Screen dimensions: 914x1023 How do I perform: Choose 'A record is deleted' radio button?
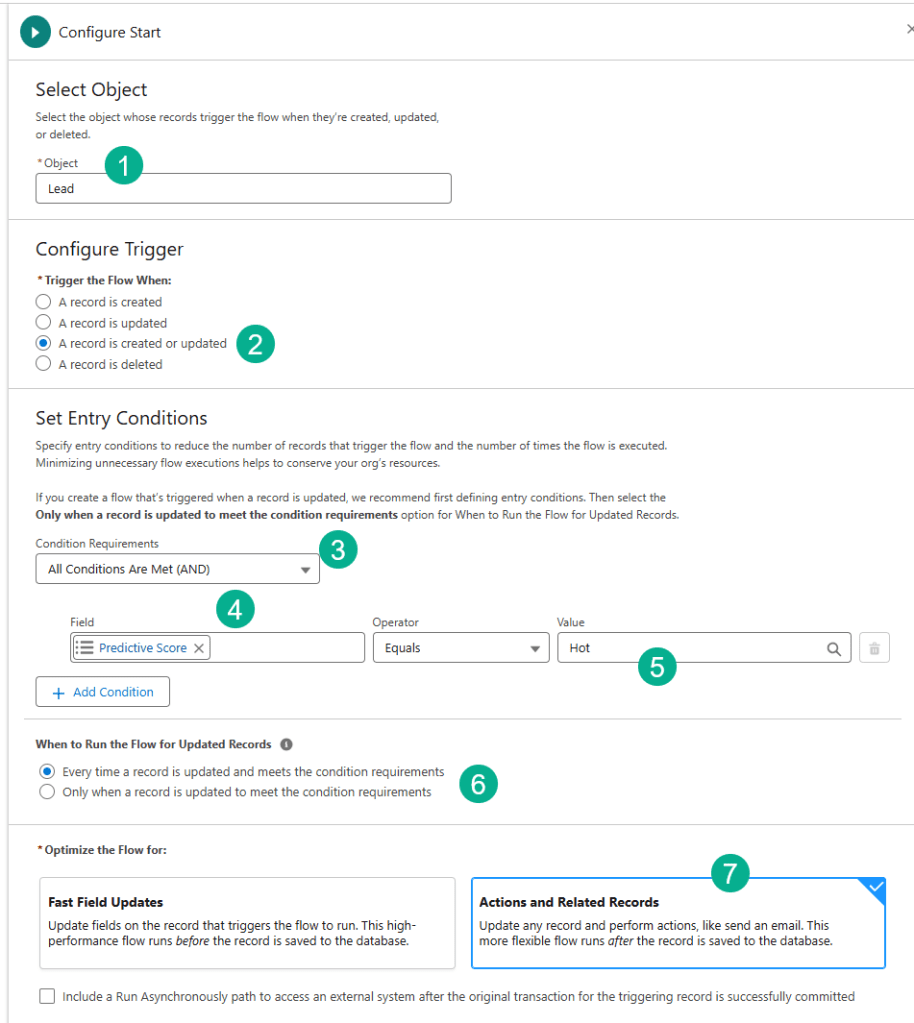pyautogui.click(x=43, y=365)
